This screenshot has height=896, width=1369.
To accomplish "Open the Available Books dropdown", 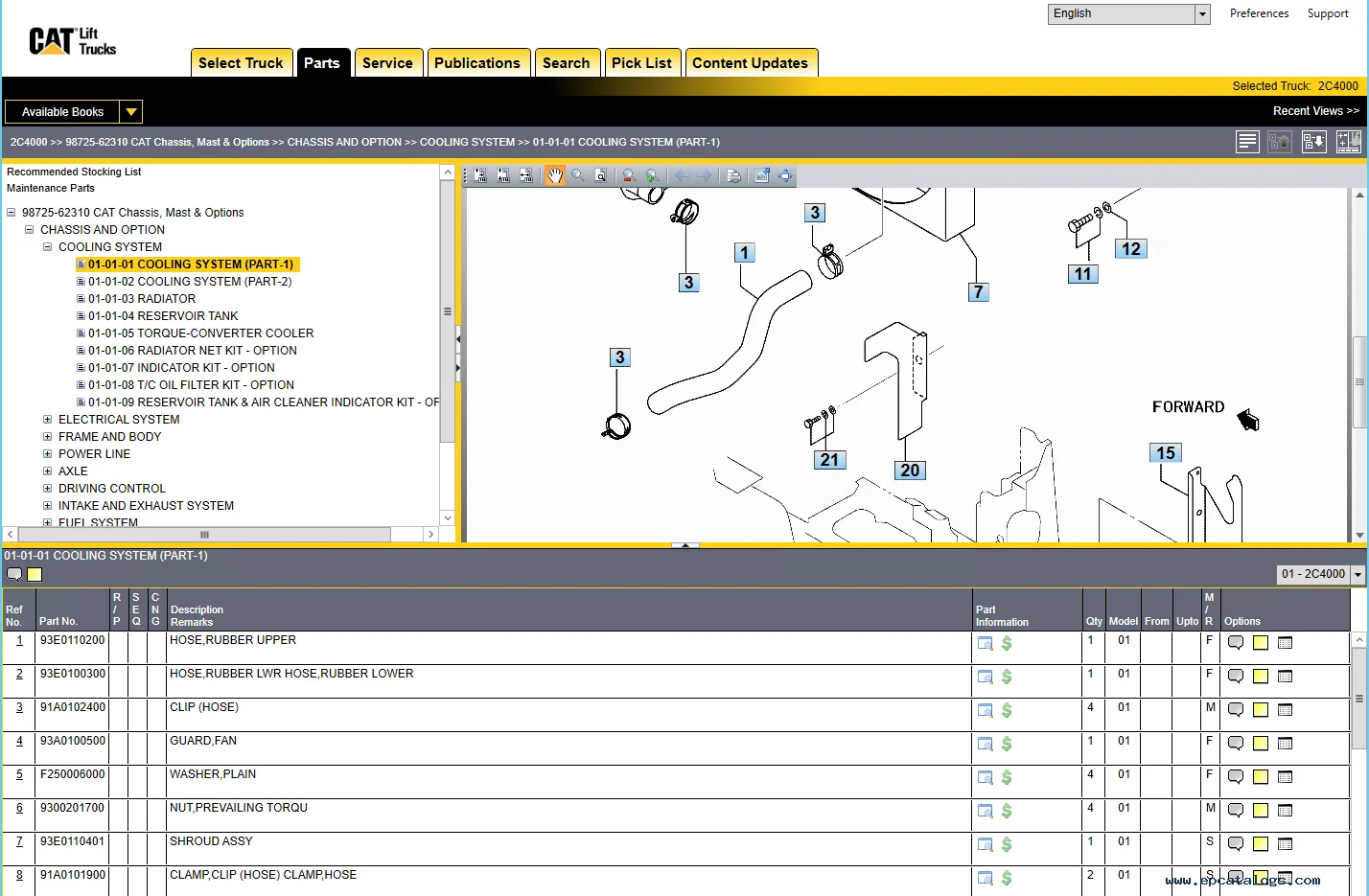I will (x=130, y=111).
